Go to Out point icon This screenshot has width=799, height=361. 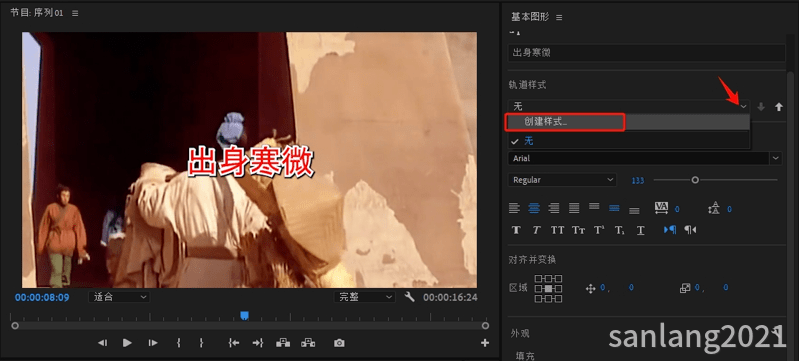[x=258, y=343]
